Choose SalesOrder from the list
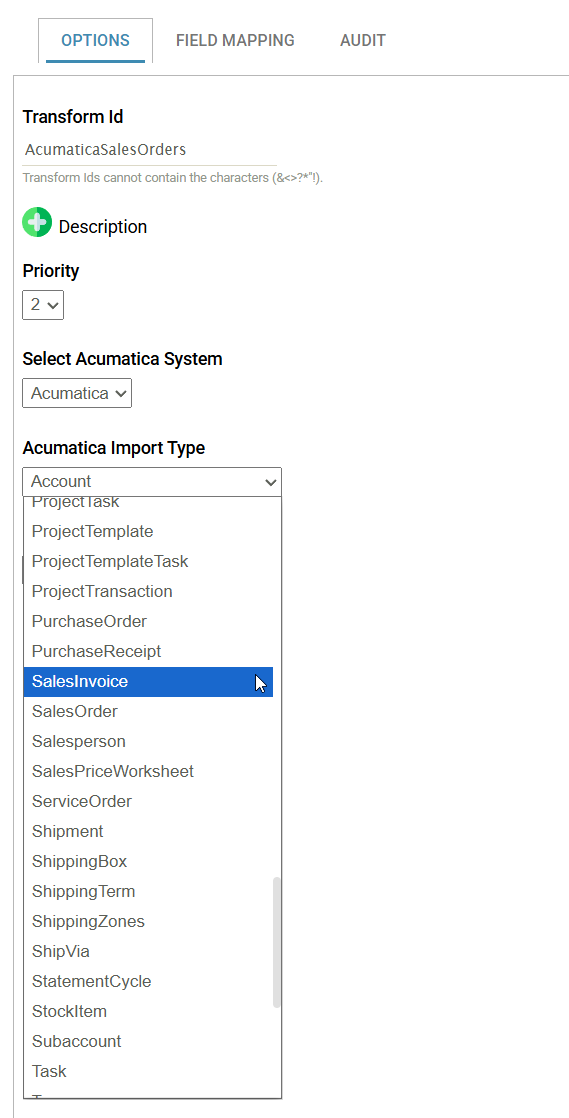Viewport: 569px width, 1118px height. pos(148,712)
